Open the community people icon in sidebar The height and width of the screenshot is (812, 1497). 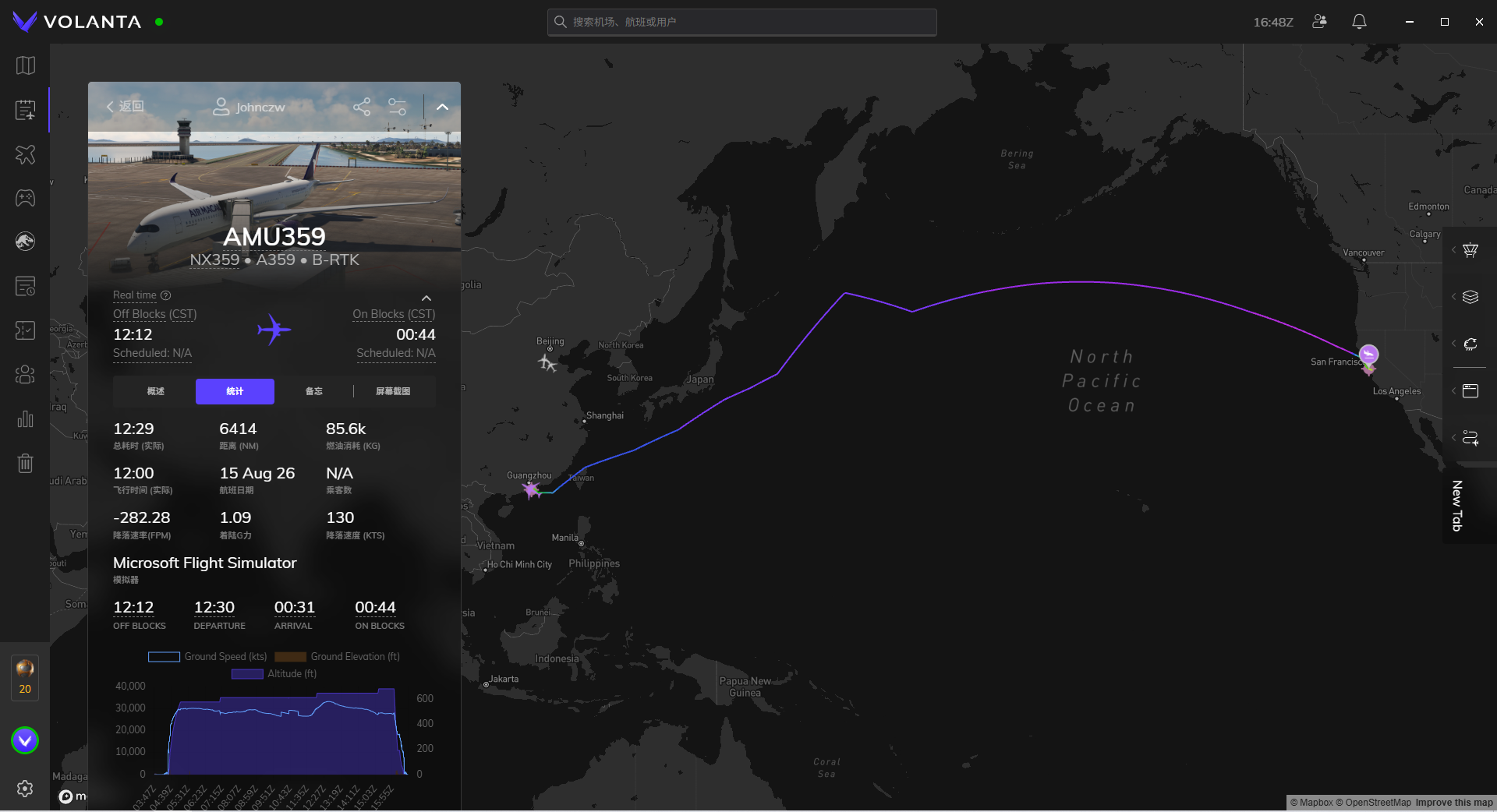click(x=25, y=375)
